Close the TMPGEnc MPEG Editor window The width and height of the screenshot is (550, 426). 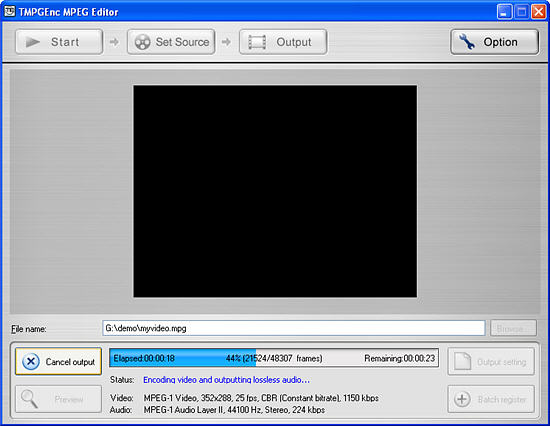538,12
